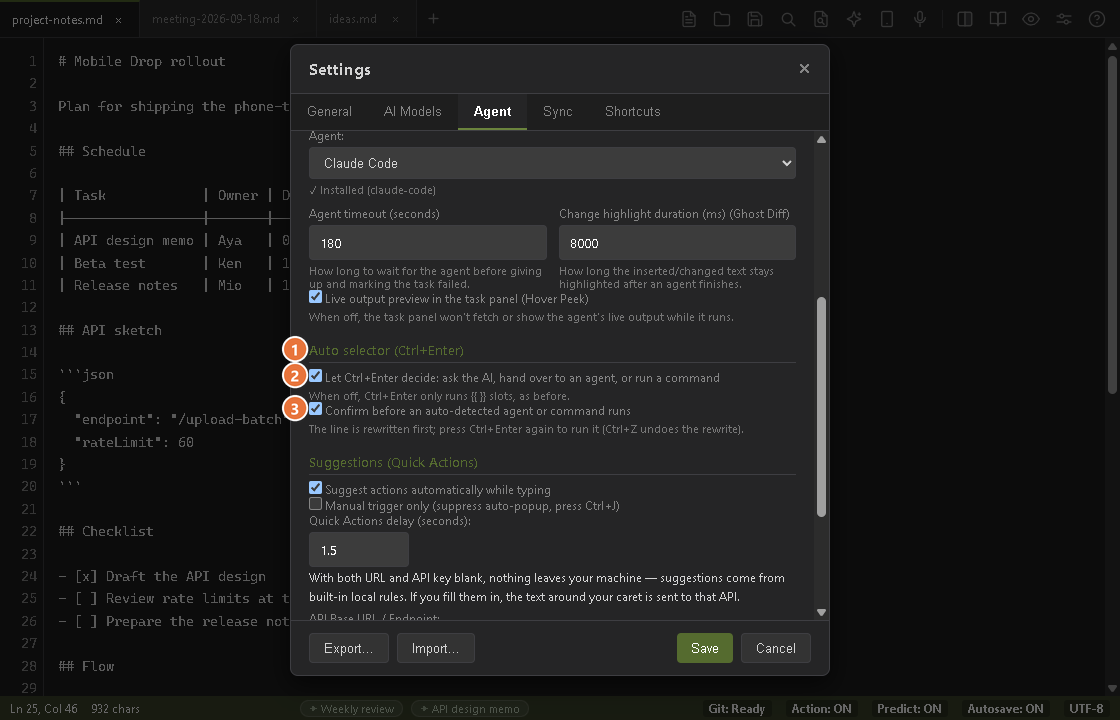Viewport: 1120px width, 720px height.
Task: Click the 932 chars status text
Action: pos(115,709)
